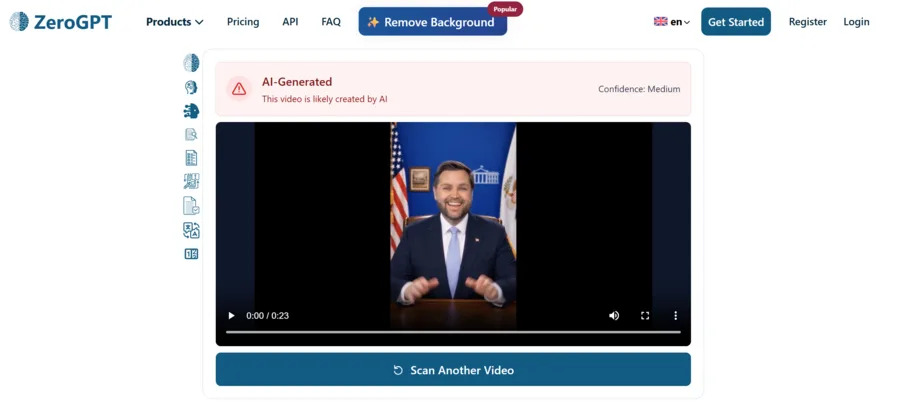Click 'This video is likely created by AI'
Screen dimensions: 900x407
324,99
